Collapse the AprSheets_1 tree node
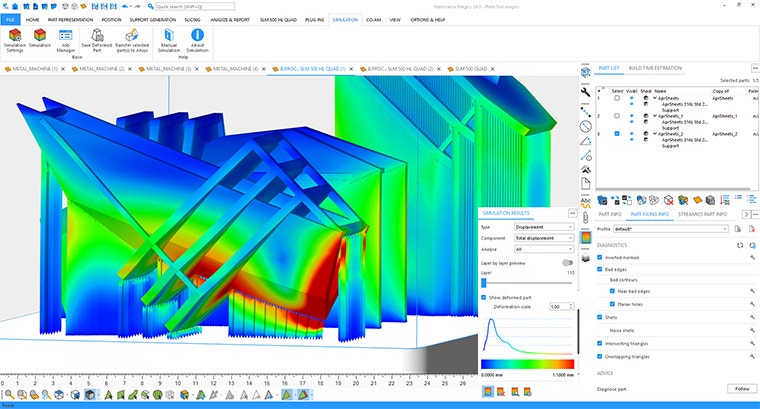 point(655,116)
